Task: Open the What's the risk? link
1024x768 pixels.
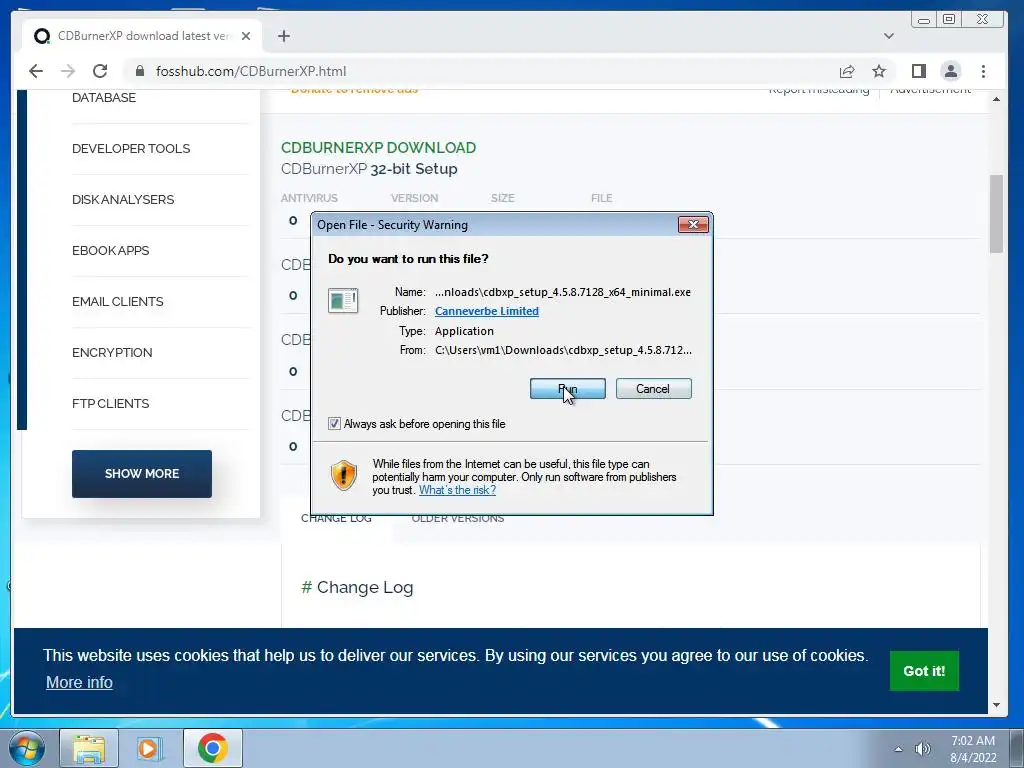Action: click(x=457, y=490)
